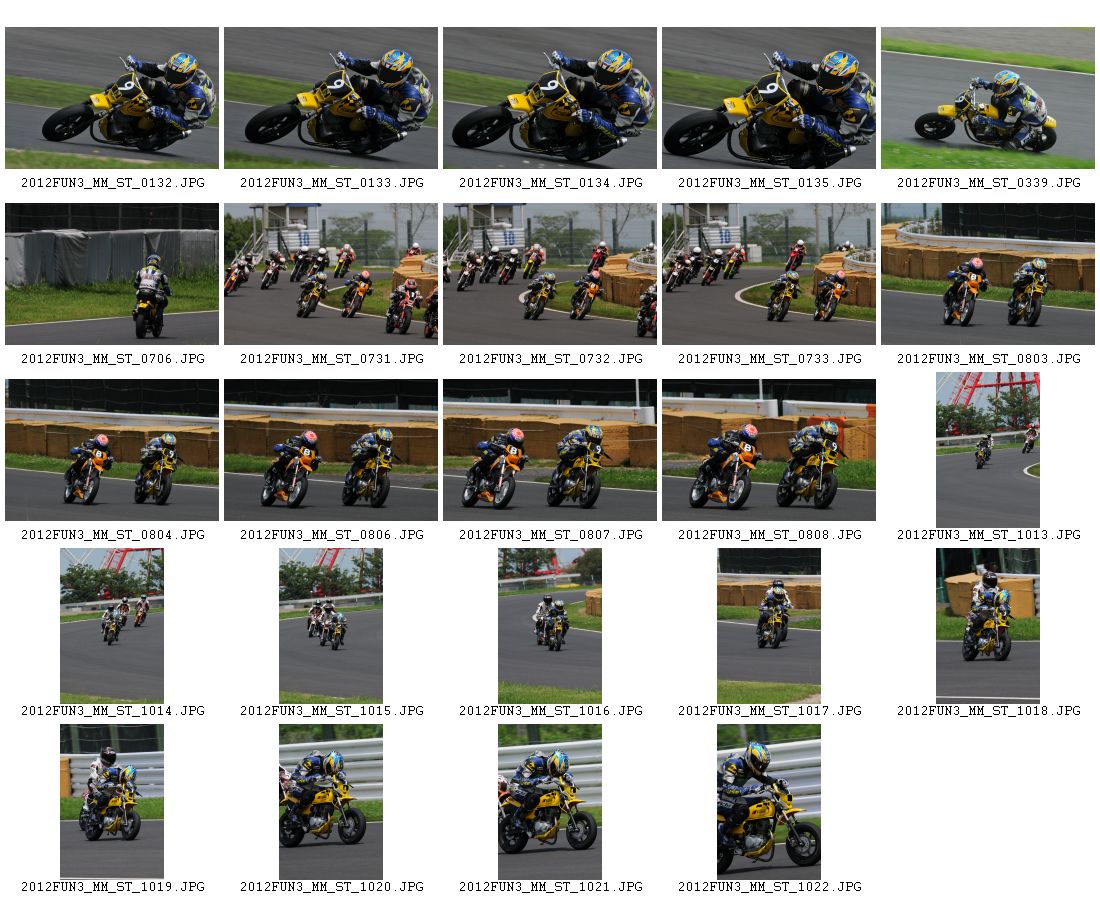View thumbnail 2012FUN3_MM_ST_0339.JPG

988,98
